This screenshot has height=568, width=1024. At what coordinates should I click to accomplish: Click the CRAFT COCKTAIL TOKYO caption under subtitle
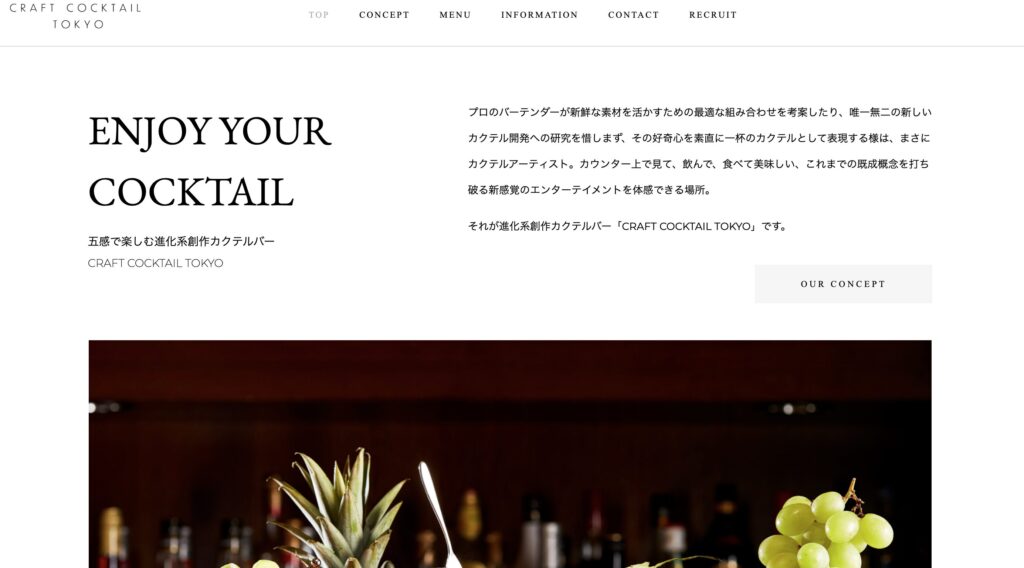click(155, 263)
